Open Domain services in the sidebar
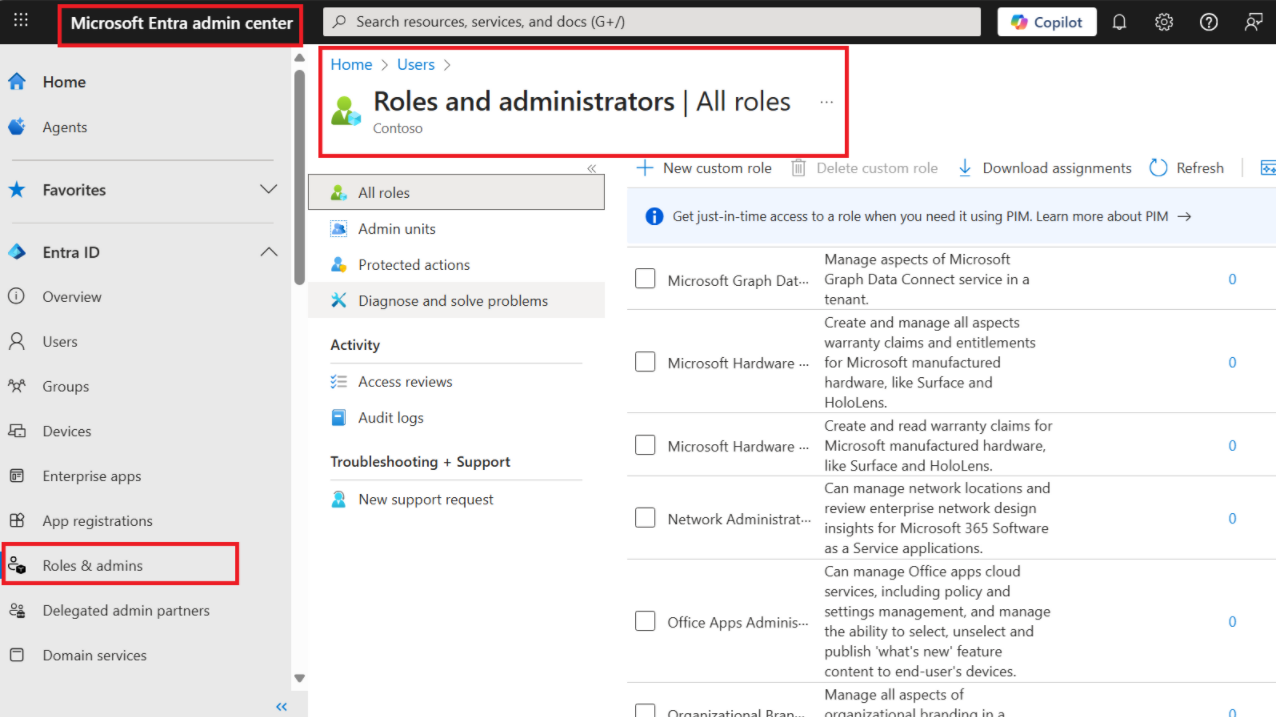 click(95, 655)
